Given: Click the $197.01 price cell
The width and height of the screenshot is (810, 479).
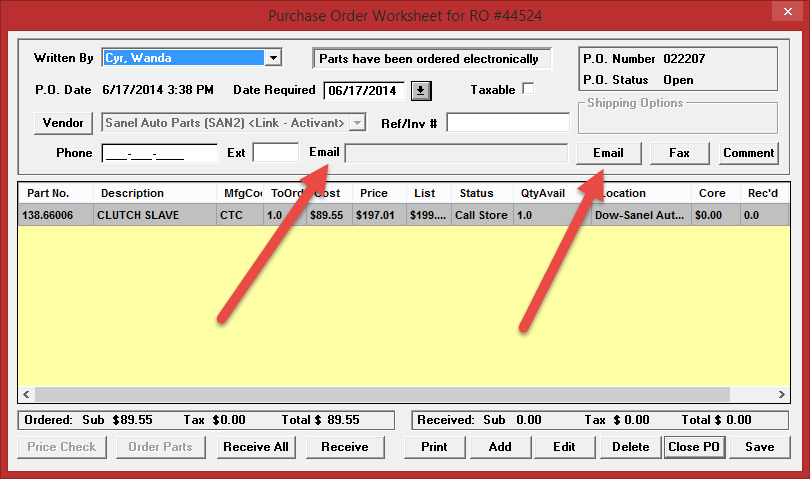Looking at the screenshot, I should (379, 215).
